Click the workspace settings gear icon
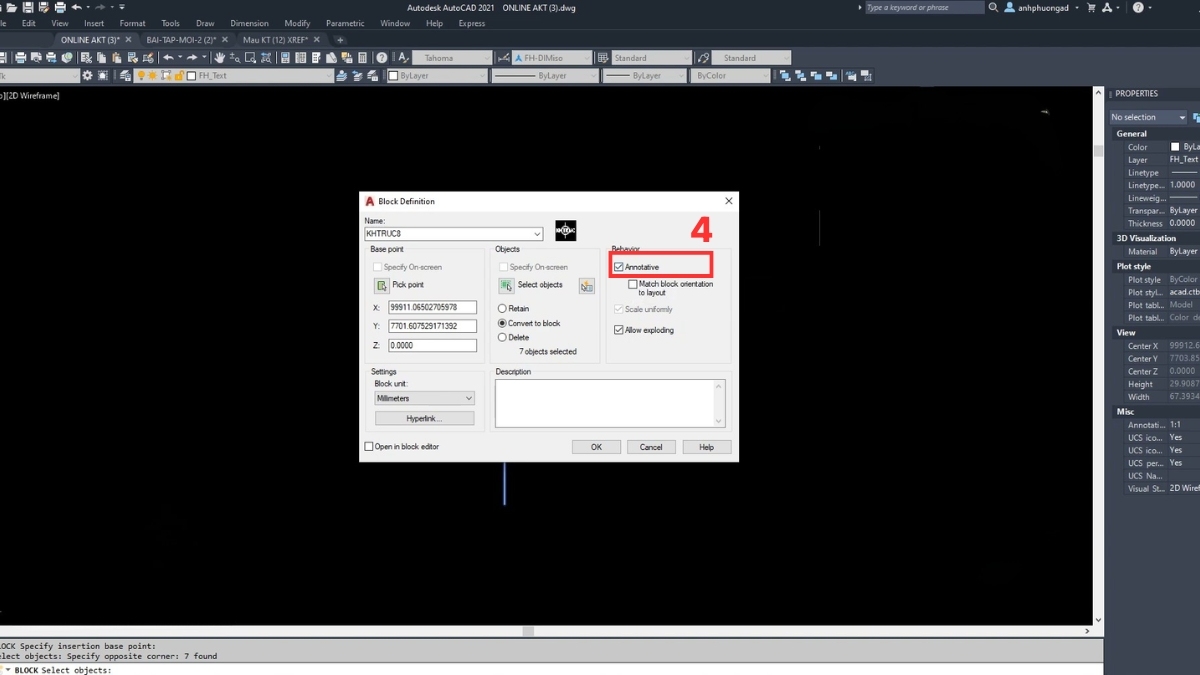 click(87, 75)
